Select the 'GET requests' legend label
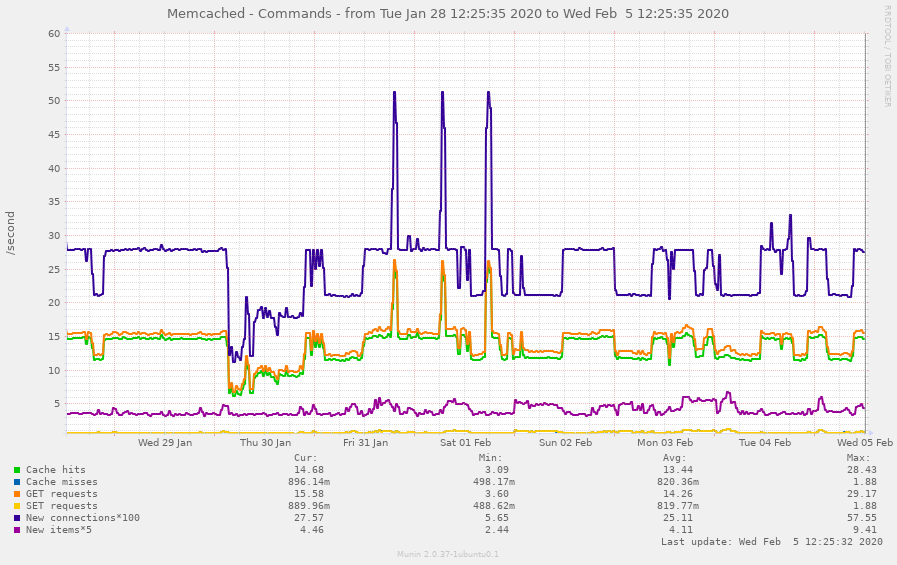Screen dimensions: 897x565 (x=62, y=494)
